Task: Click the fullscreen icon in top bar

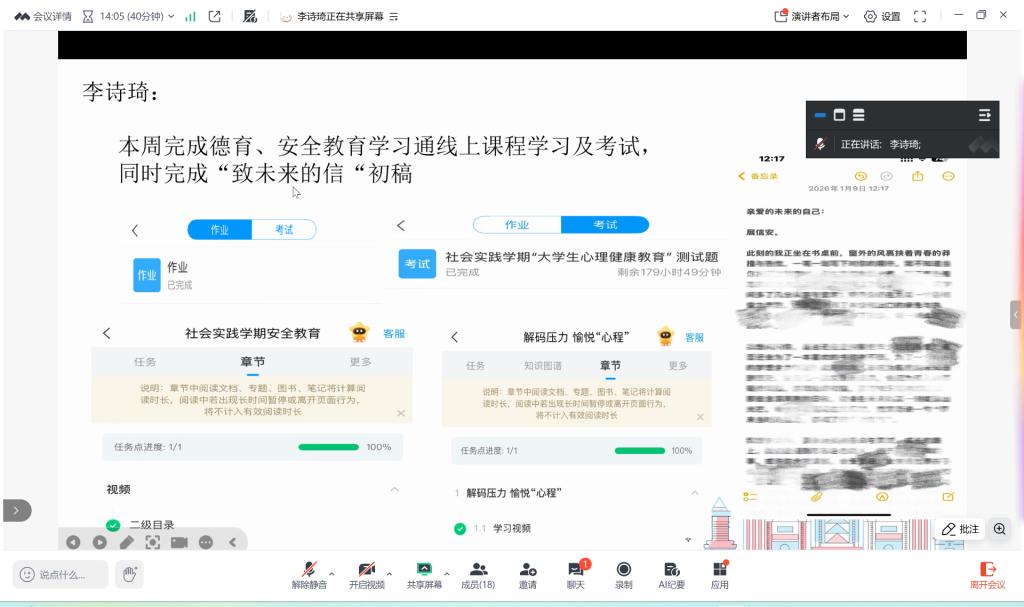Action: (920, 16)
